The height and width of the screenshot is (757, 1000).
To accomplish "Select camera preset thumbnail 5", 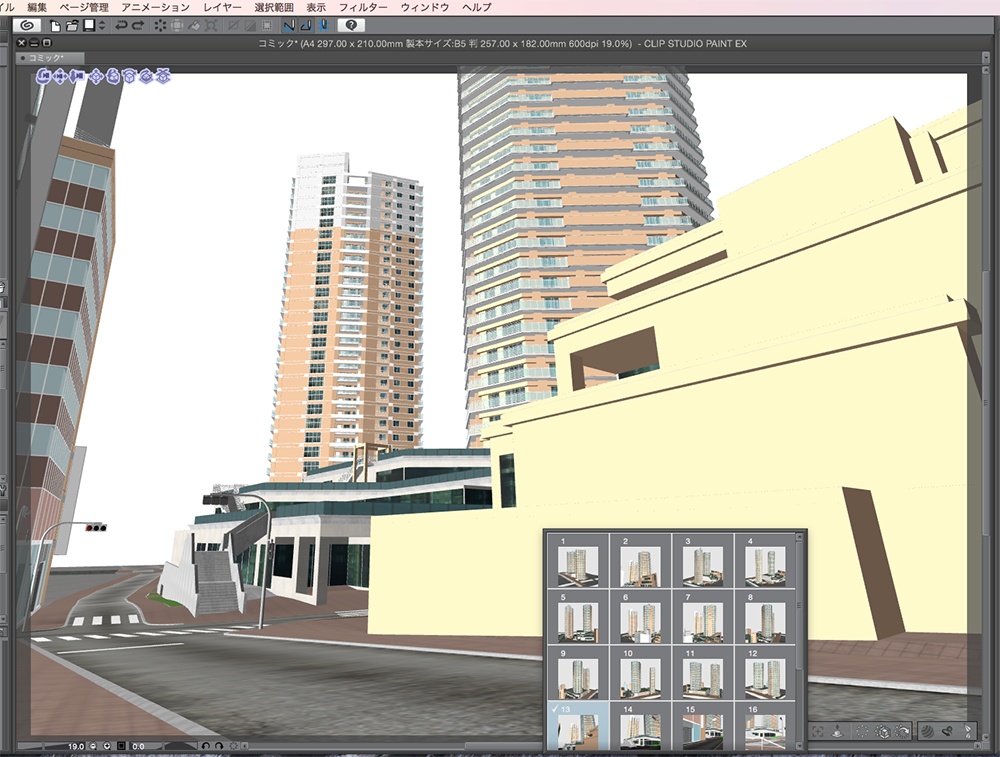I will pyautogui.click(x=578, y=617).
